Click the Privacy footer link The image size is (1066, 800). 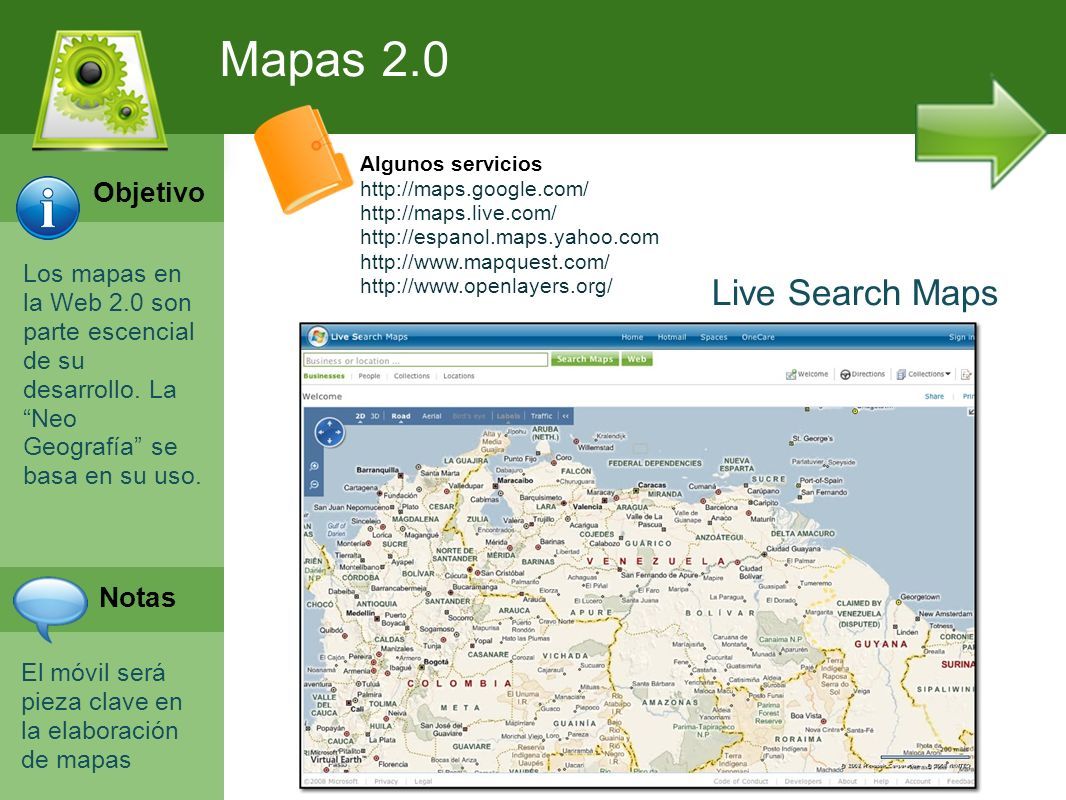386,782
